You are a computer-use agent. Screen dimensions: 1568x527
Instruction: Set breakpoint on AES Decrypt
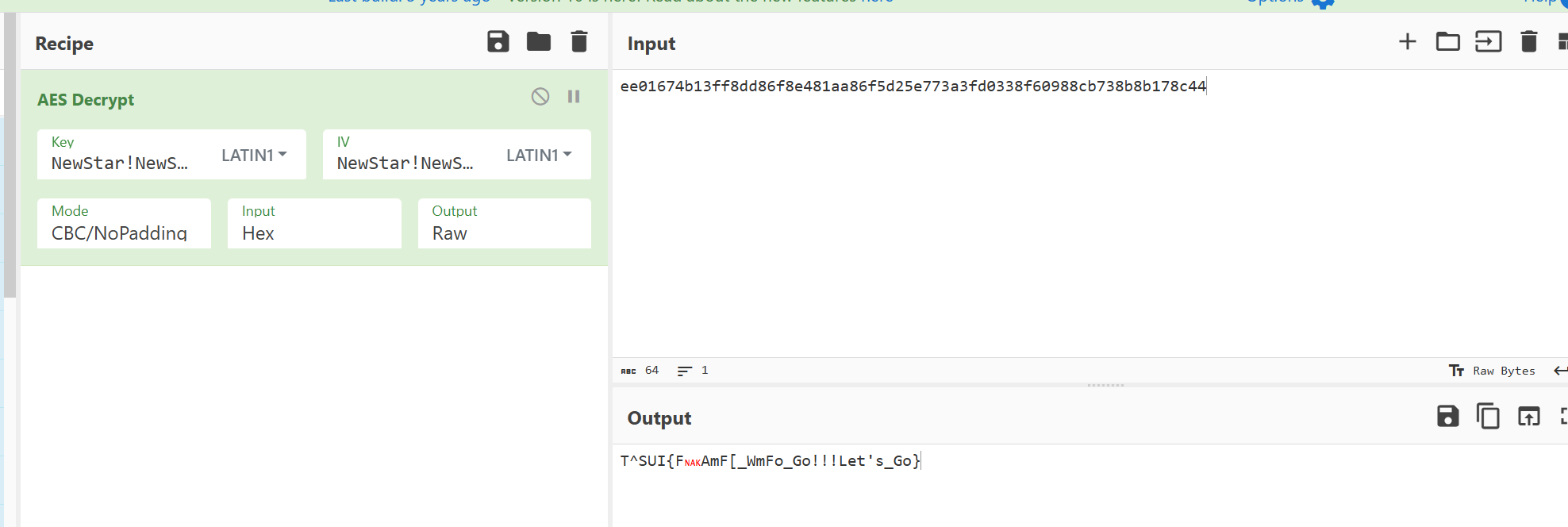(574, 97)
